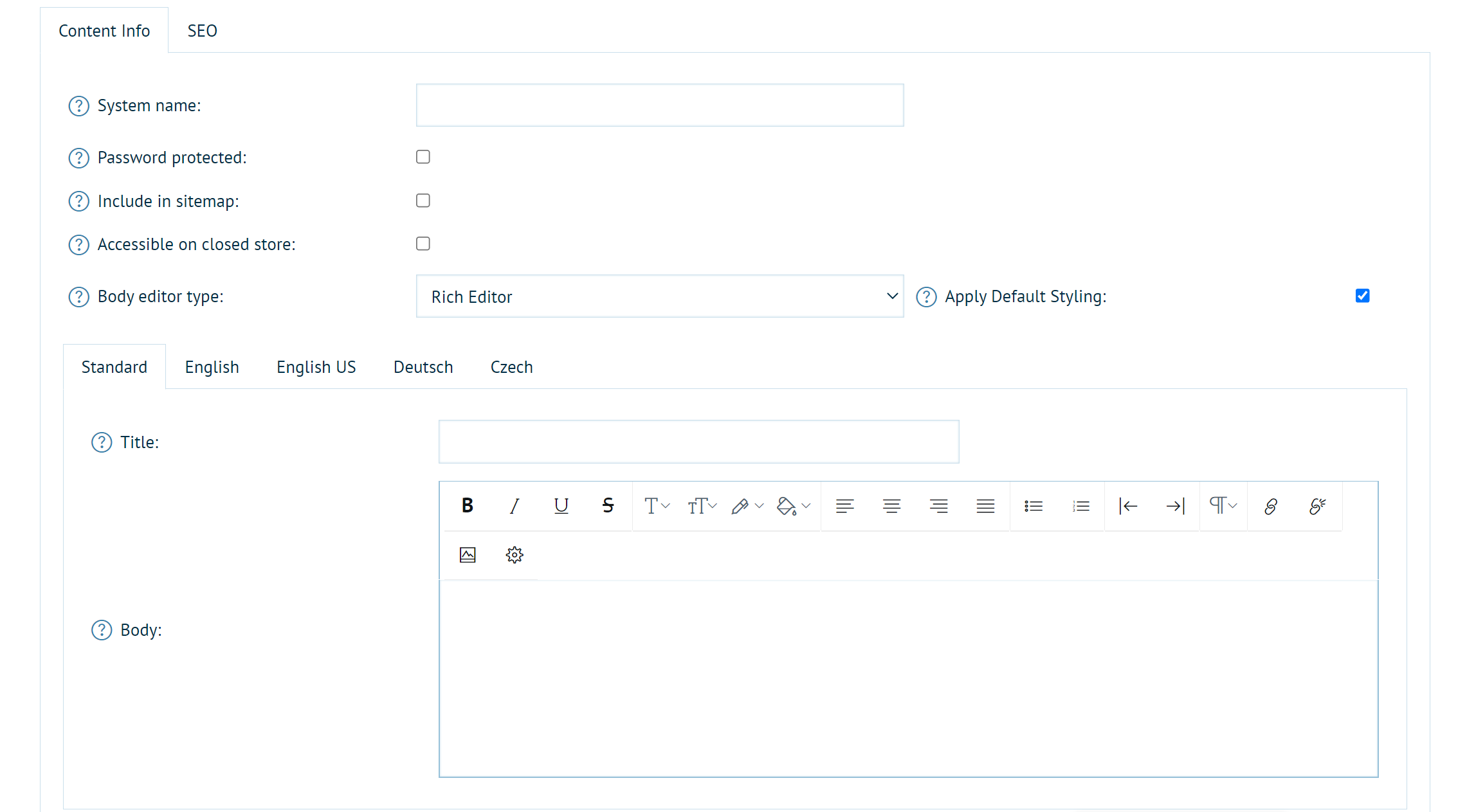Apply italic formatting in the editor

(x=514, y=506)
